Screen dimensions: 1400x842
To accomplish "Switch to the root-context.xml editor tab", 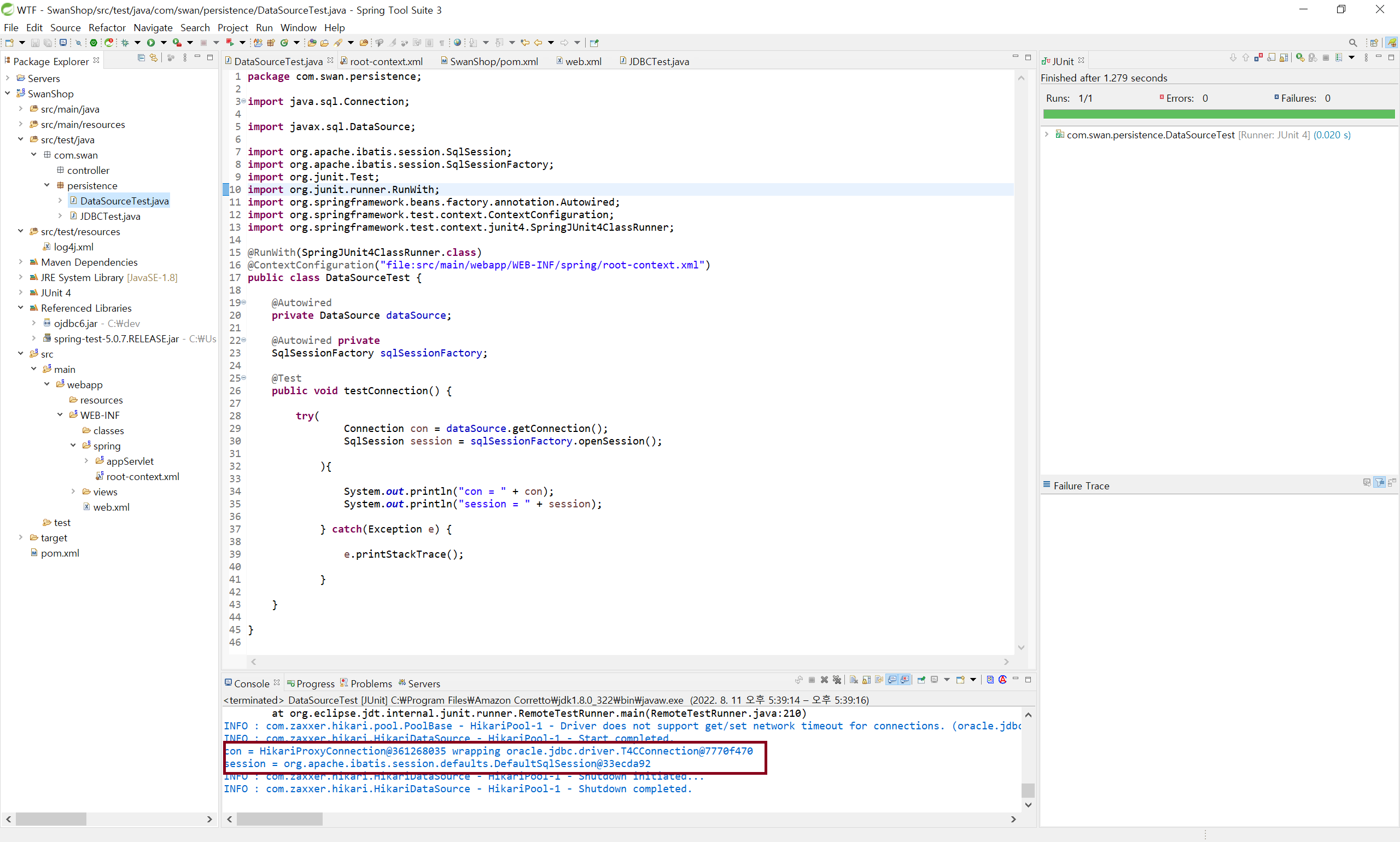I will pyautogui.click(x=386, y=61).
